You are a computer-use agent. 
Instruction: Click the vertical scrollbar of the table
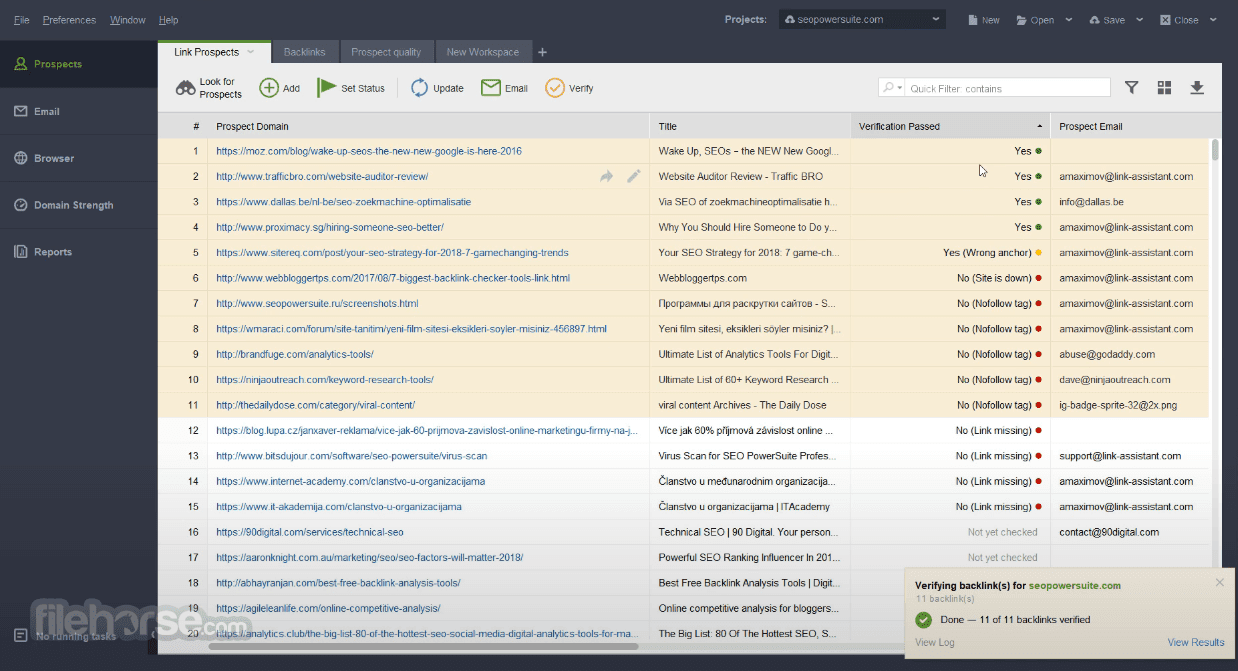pyautogui.click(x=1215, y=150)
